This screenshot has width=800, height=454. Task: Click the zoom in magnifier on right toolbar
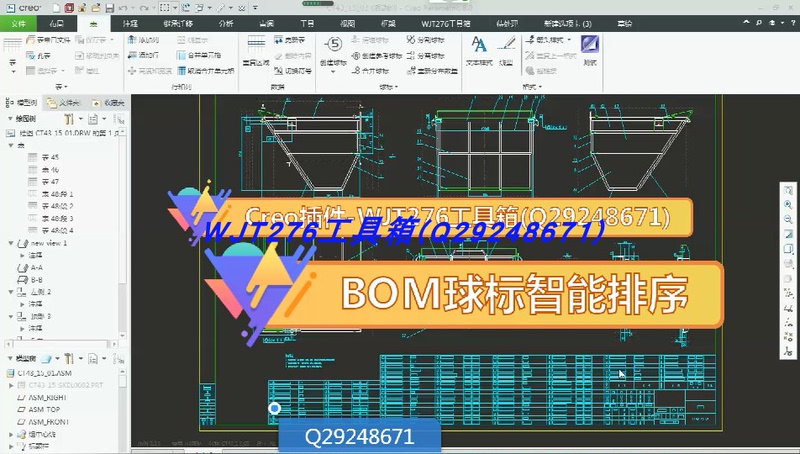788,205
